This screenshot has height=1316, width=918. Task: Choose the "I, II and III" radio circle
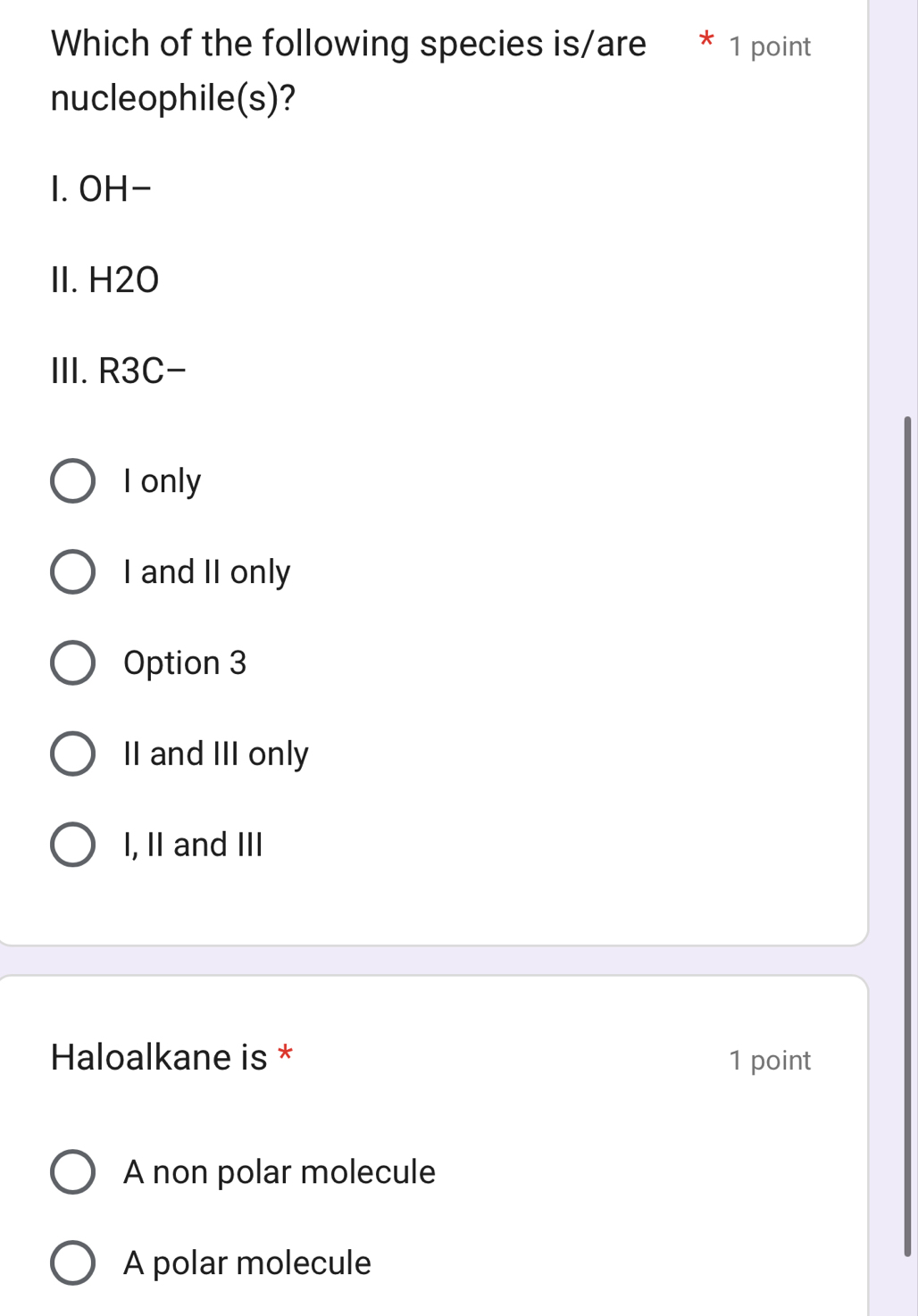click(x=72, y=845)
